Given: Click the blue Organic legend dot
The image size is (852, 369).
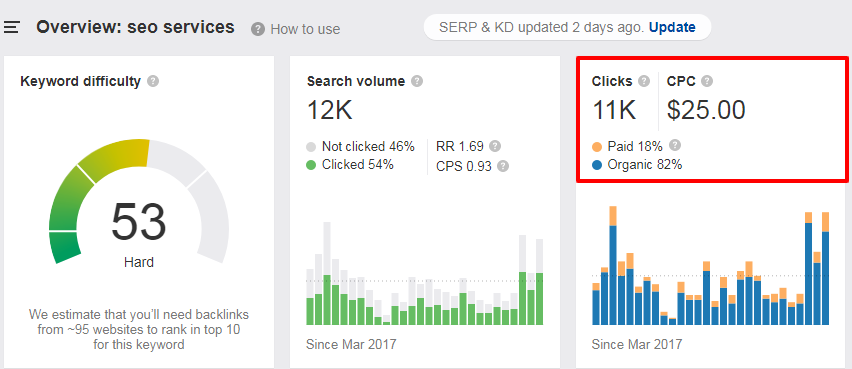Looking at the screenshot, I should pos(597,165).
